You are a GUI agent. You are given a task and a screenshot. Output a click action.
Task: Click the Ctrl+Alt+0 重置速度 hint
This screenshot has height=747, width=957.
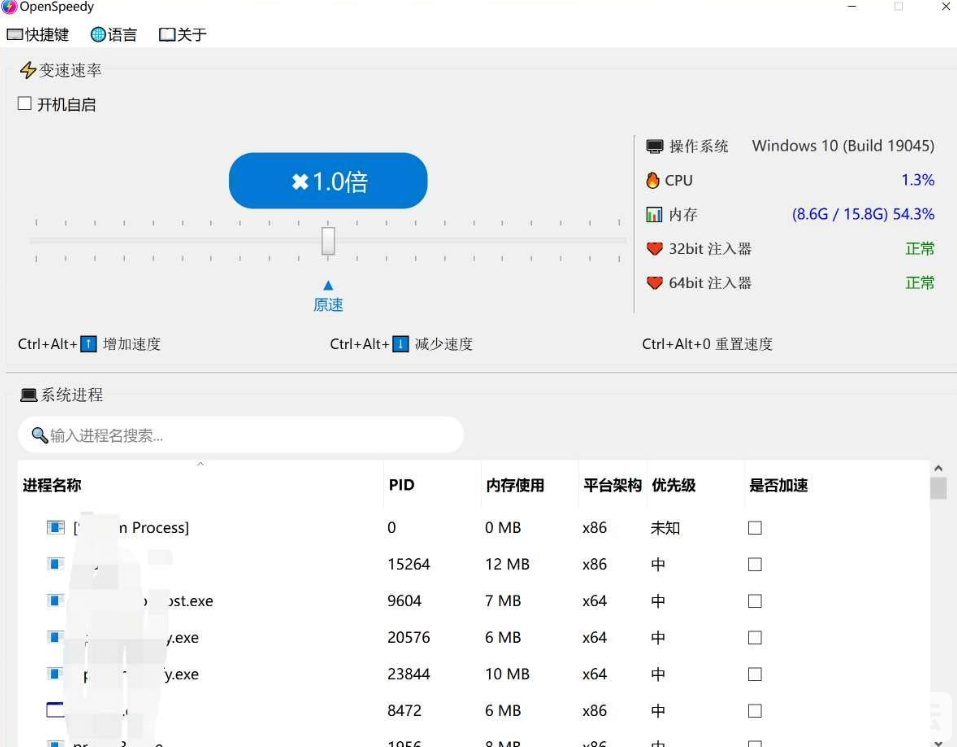[x=707, y=344]
